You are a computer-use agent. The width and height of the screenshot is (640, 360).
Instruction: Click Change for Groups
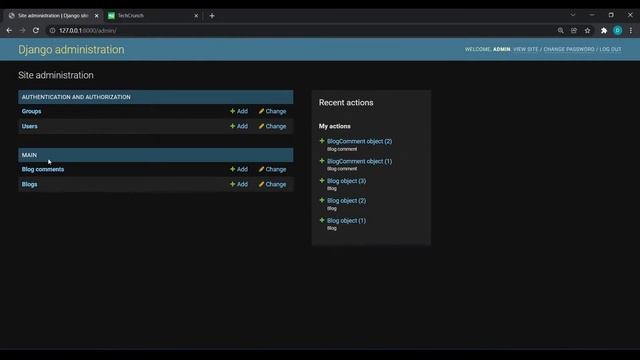[x=272, y=111]
